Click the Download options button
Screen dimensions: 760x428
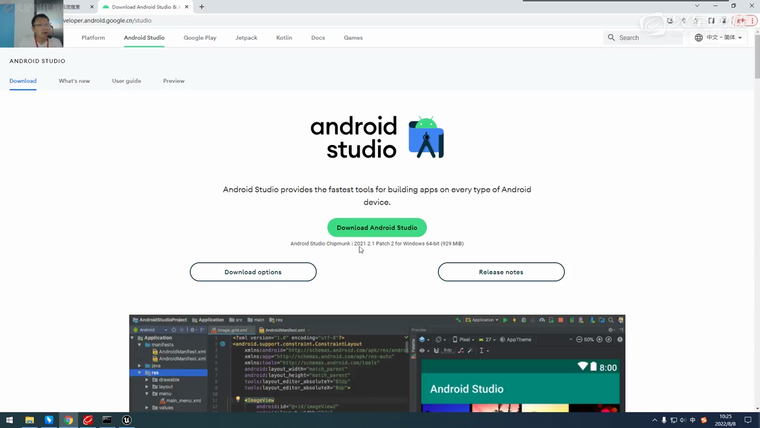[253, 272]
